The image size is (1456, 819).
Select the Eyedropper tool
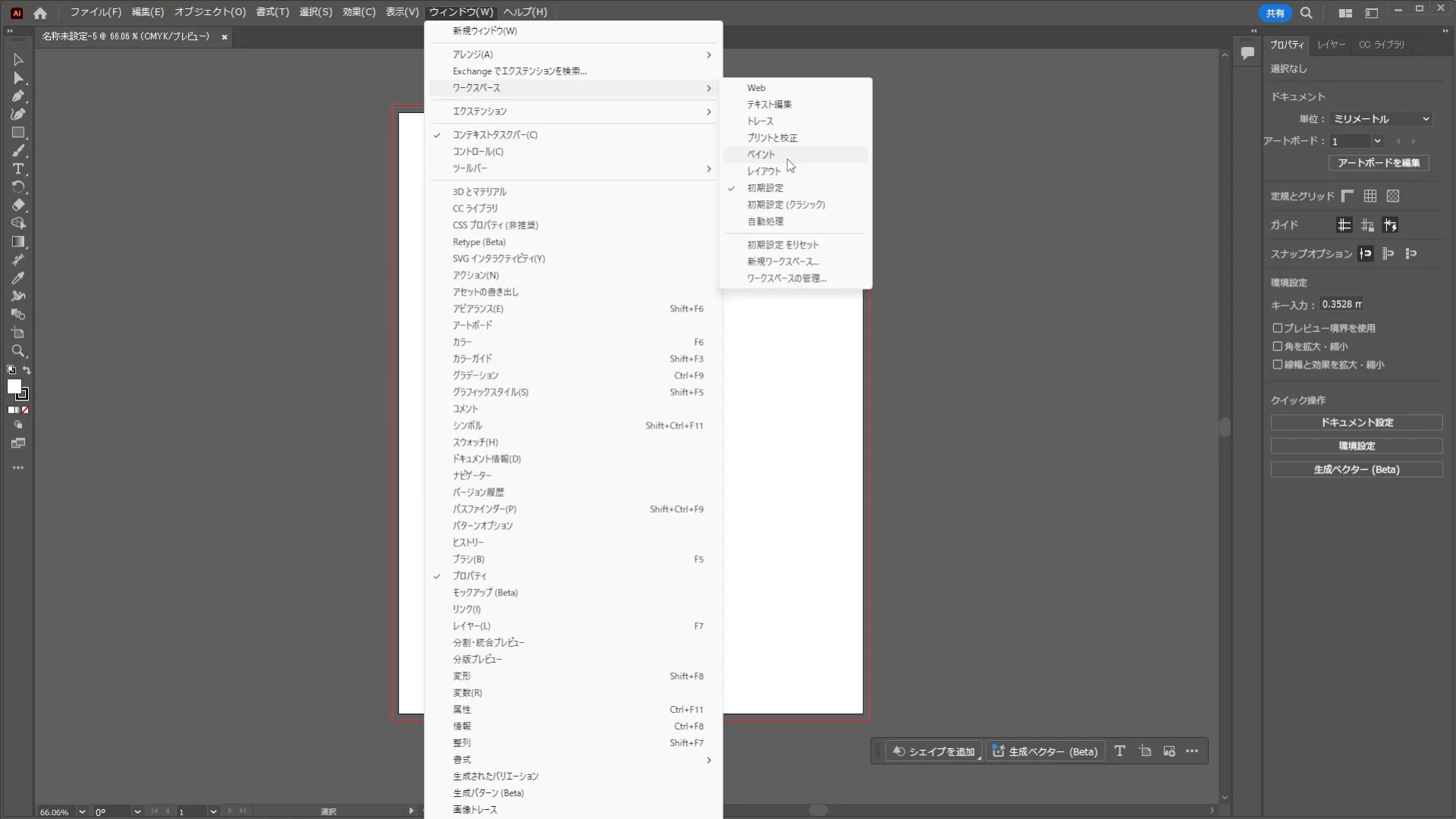(x=18, y=278)
